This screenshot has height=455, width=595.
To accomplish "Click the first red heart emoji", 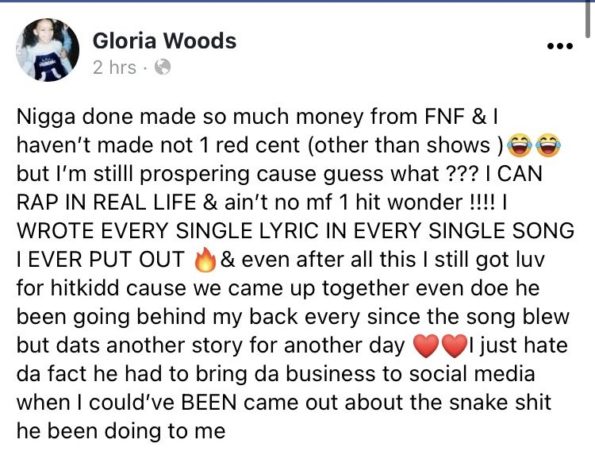I will coord(426,346).
